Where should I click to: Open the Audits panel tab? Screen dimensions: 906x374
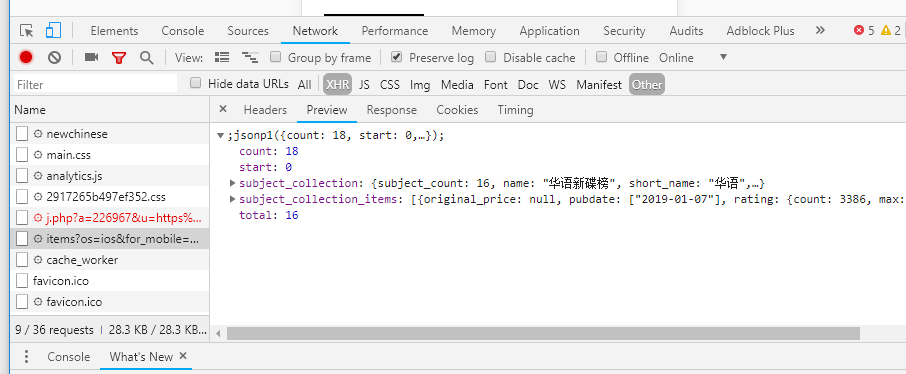[686, 31]
